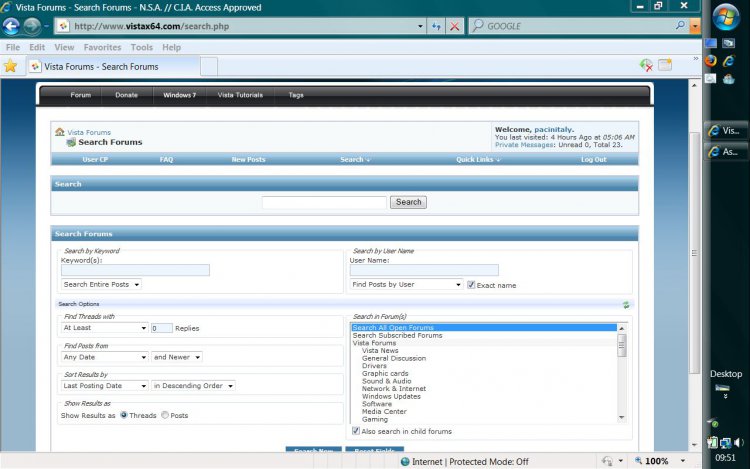Open the zoom level dropdown arrow
This screenshot has width=750, height=469.
pyautogui.click(x=683, y=461)
